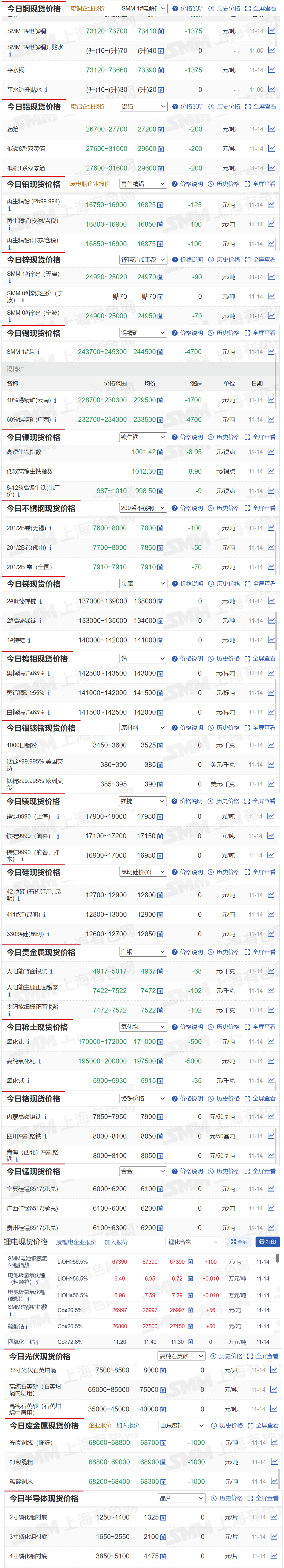Viewport: 284px width, 1568px height.
Task: Open 废锂电企业报价 link
Action: [x=76, y=1242]
